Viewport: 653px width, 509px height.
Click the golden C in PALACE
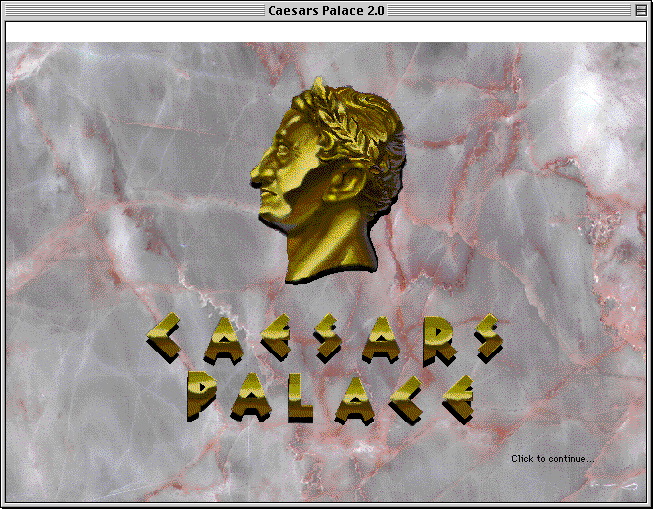[408, 397]
